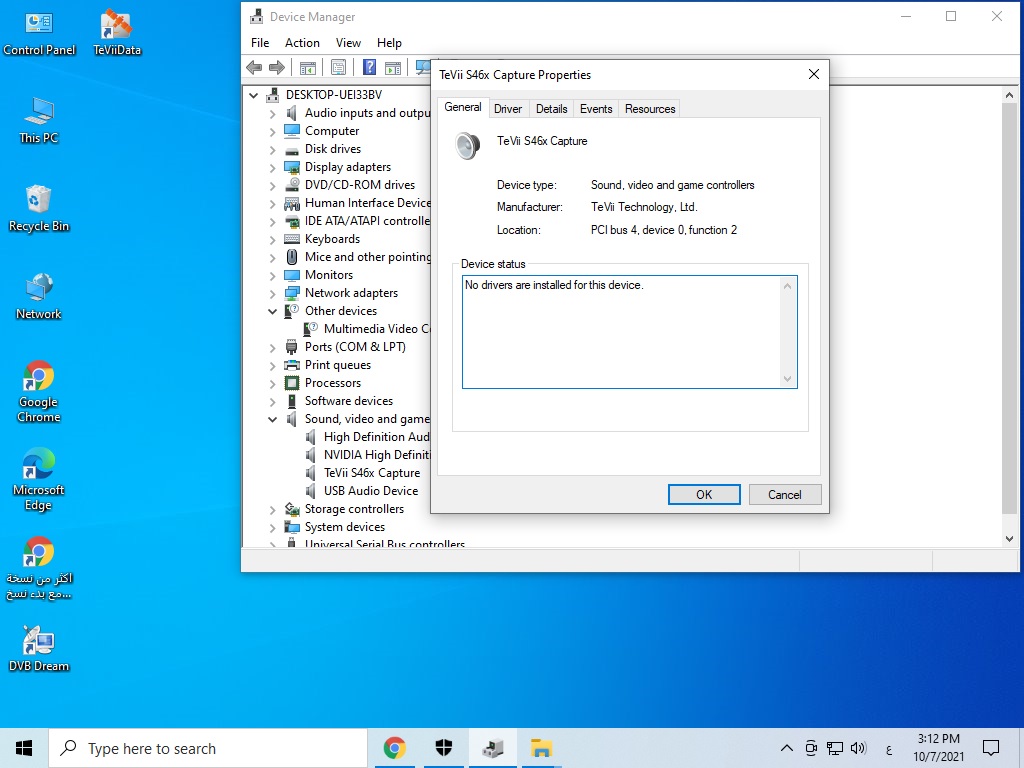Click OK in the Properties dialog
The height and width of the screenshot is (768, 1024).
704,494
